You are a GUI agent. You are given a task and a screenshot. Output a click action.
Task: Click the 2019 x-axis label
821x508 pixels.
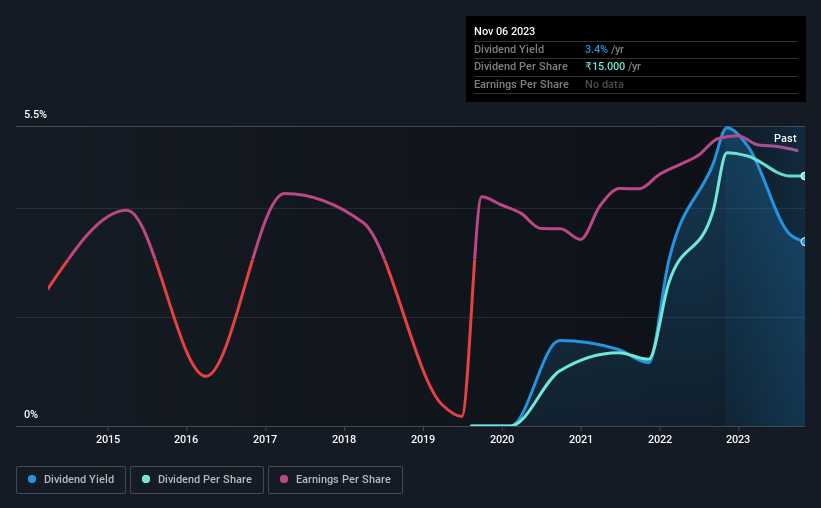(423, 439)
